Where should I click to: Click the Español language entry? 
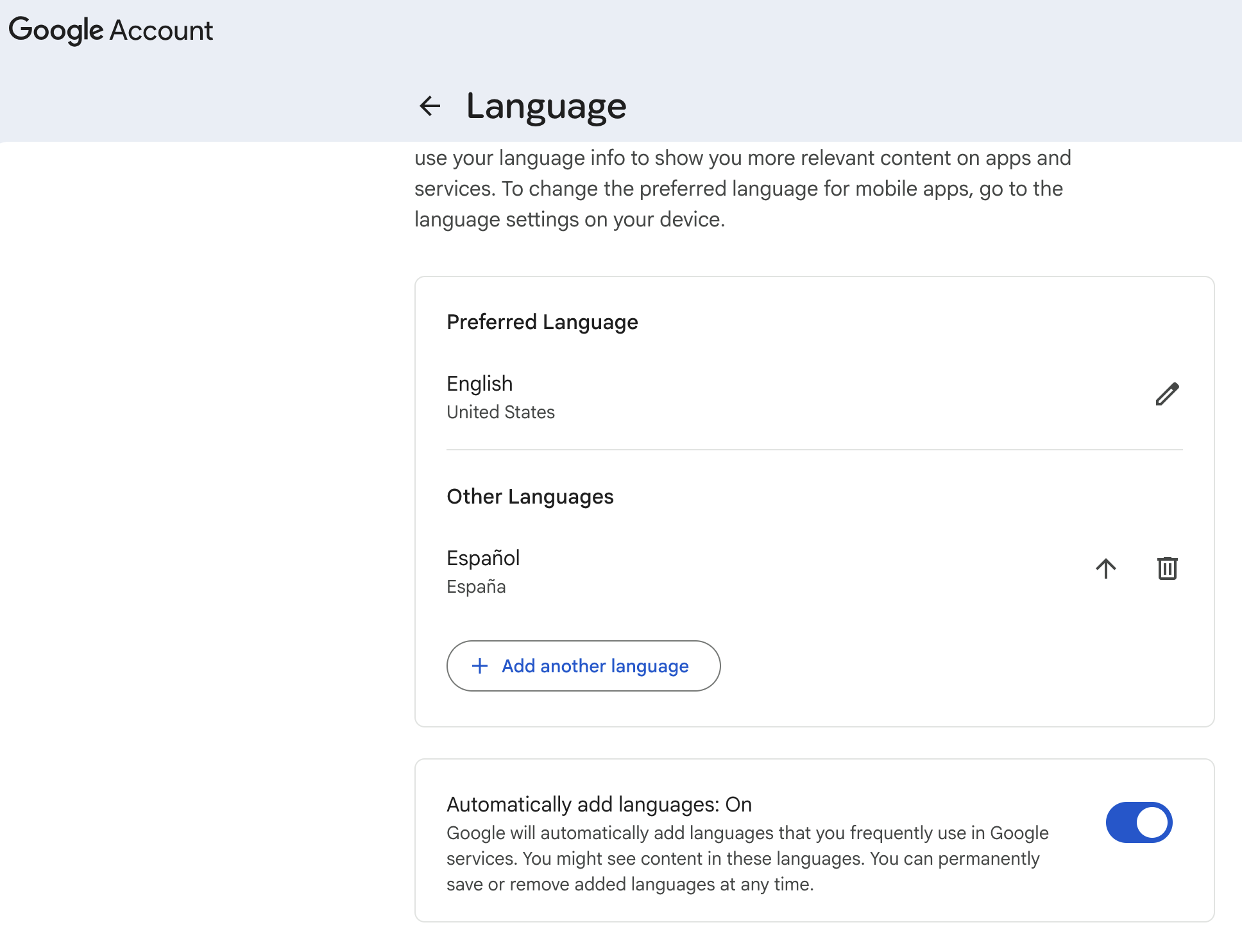point(483,558)
